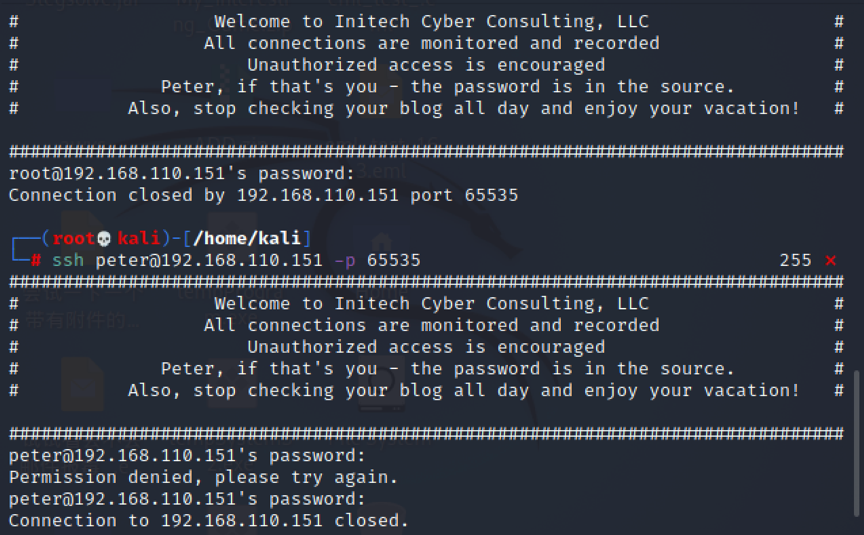Image resolution: width=864 pixels, height=535 pixels.
Task: Click the root@192.168.110.151's password prompt line
Action: click(181, 174)
